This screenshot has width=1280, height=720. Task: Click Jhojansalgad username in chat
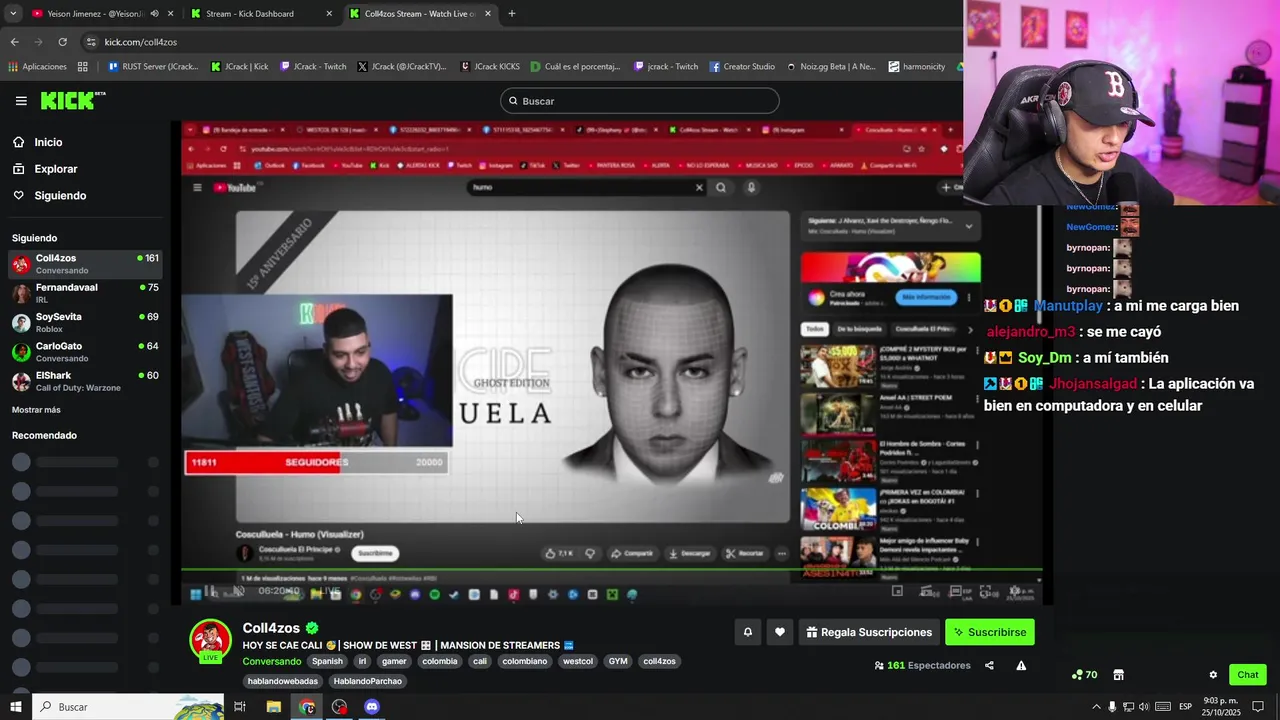coord(1092,384)
